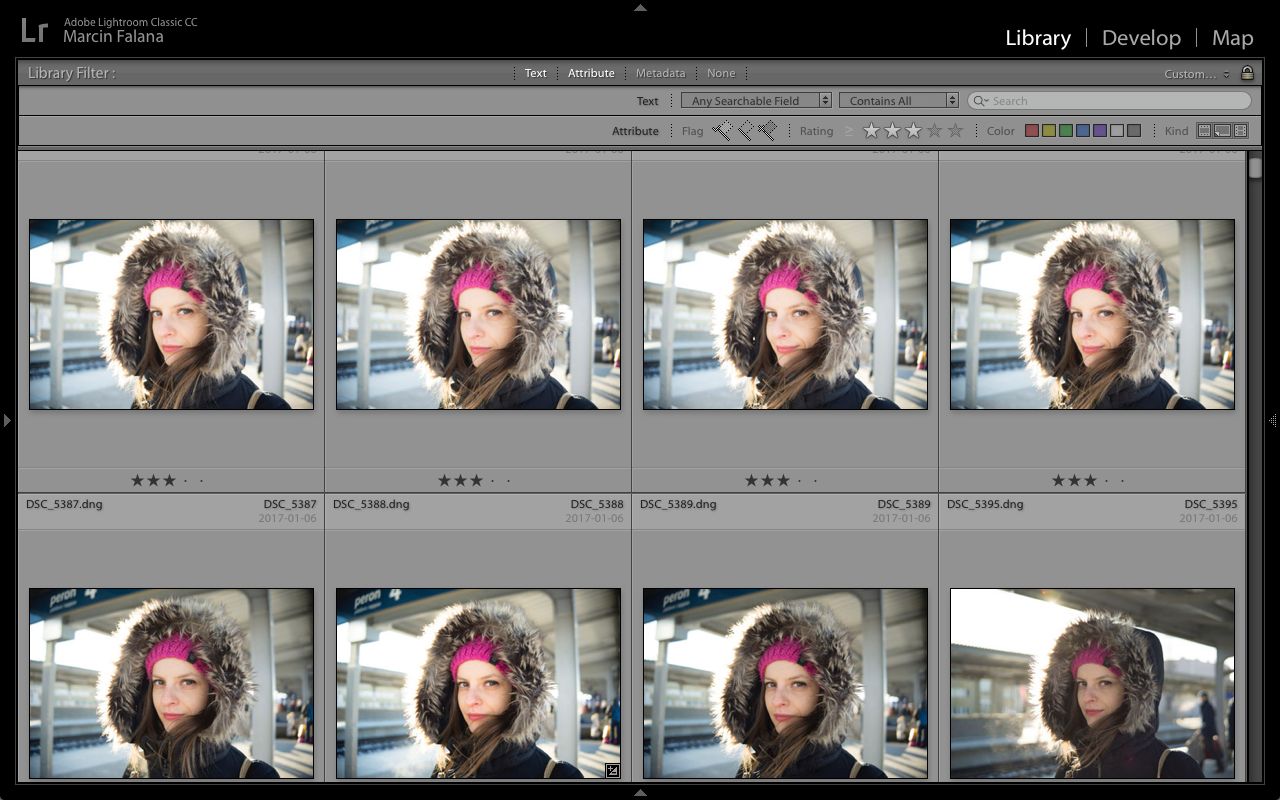The height and width of the screenshot is (800, 1280).
Task: Click the Kind label in Attribute row
Action: click(x=1176, y=131)
